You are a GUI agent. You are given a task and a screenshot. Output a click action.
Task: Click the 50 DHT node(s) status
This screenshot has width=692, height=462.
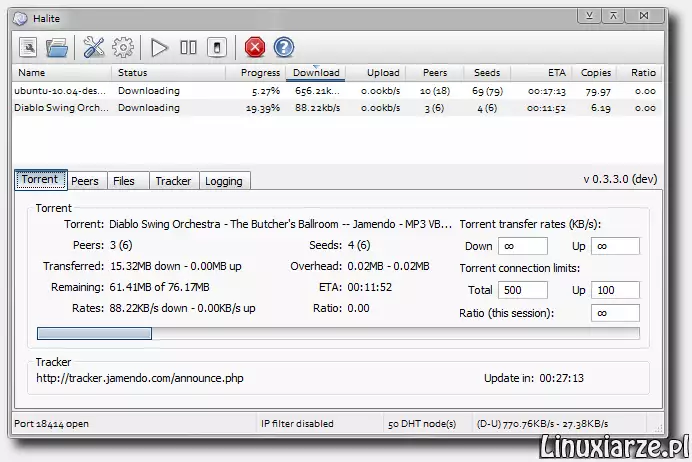422,424
